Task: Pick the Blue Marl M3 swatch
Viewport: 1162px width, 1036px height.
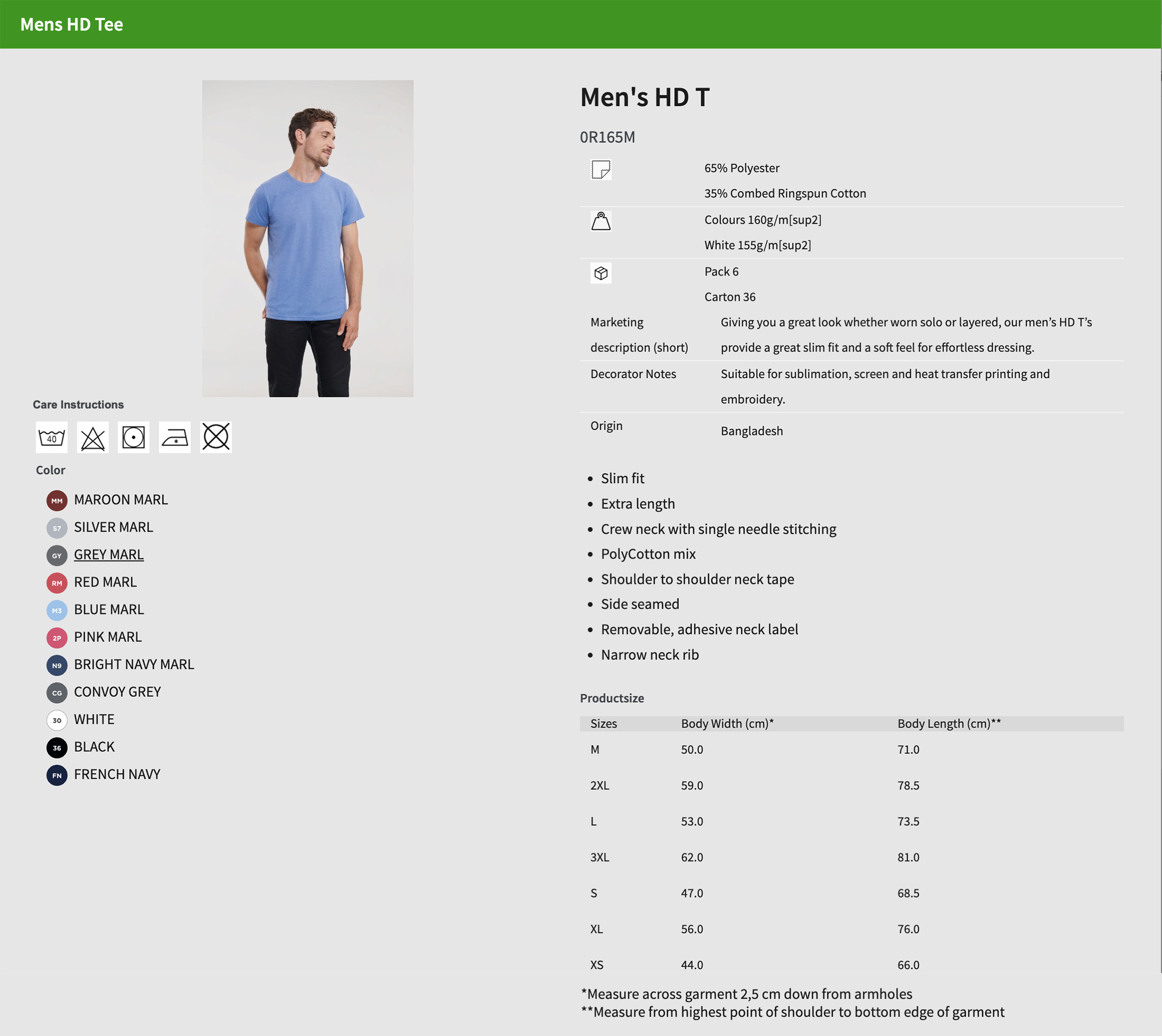Action: pyautogui.click(x=57, y=610)
